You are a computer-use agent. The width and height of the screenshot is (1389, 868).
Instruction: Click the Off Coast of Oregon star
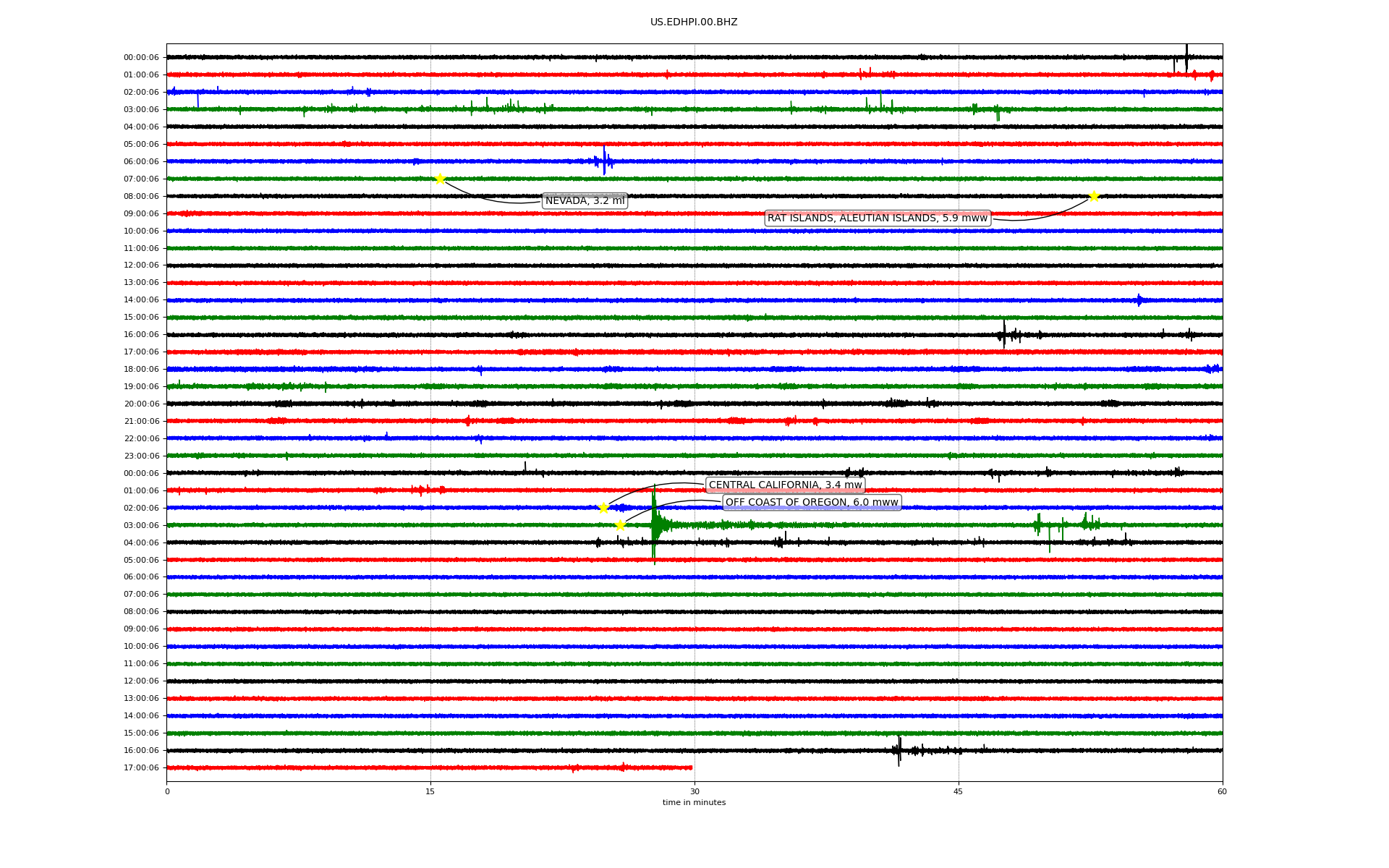(620, 525)
